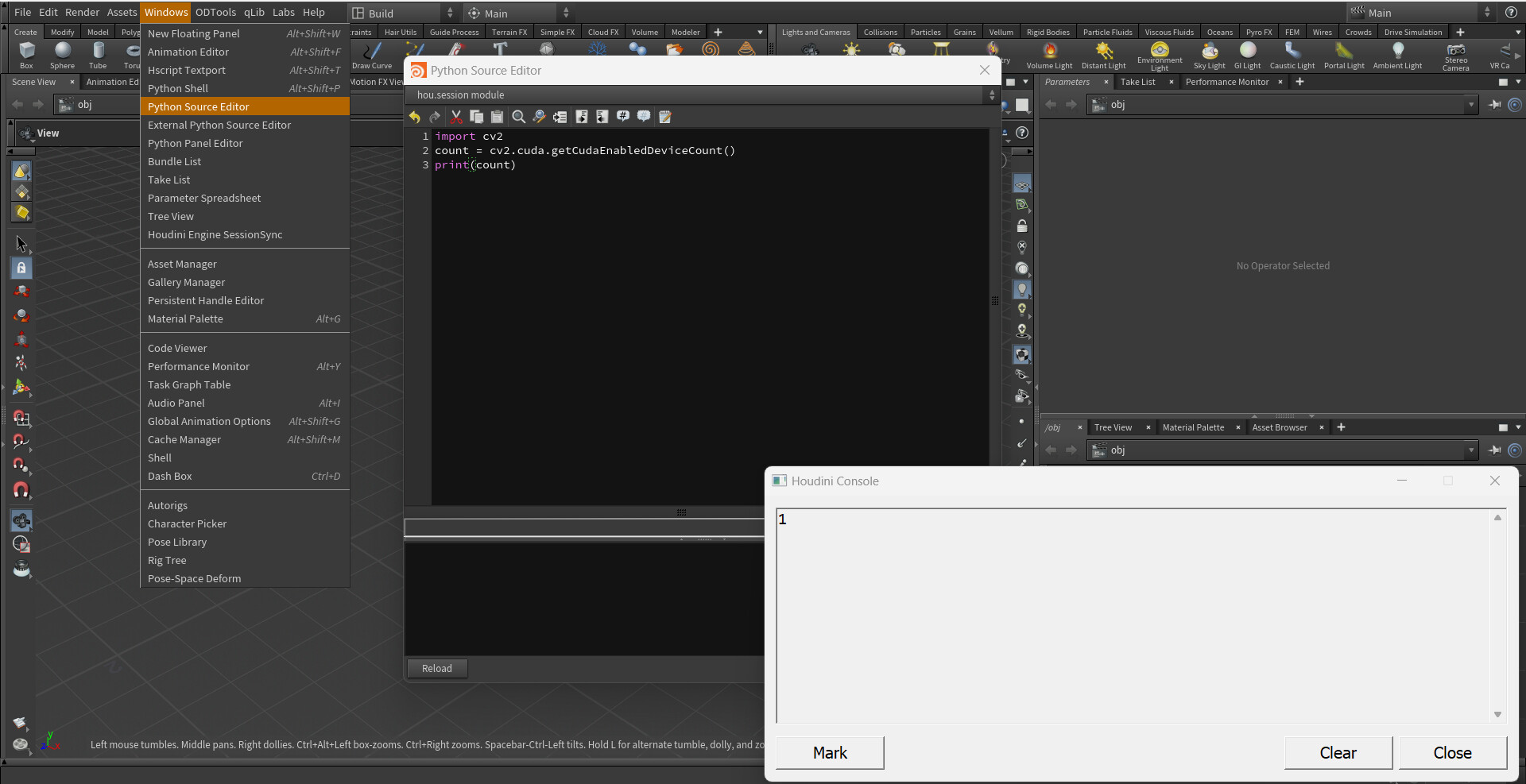The image size is (1526, 784).
Task: Toggle pin on Parameters pane
Action: click(1495, 105)
